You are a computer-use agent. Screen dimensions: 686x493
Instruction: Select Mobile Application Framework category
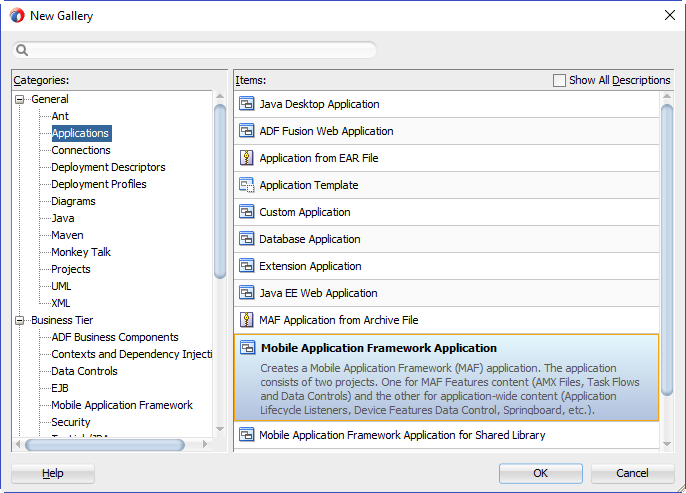tap(122, 406)
